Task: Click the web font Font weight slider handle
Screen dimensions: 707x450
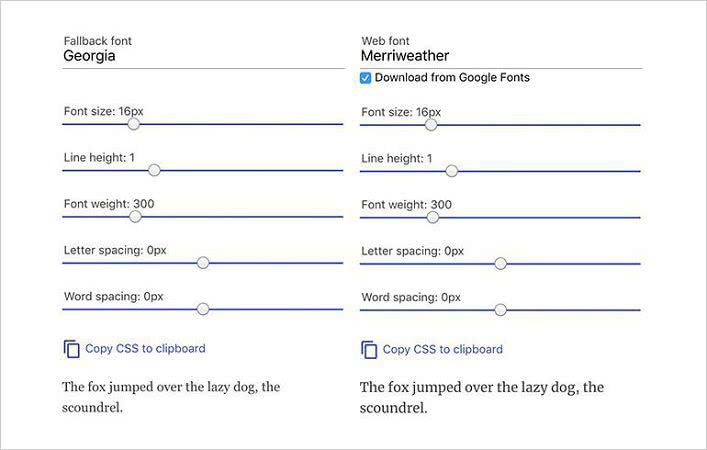Action: tap(432, 217)
